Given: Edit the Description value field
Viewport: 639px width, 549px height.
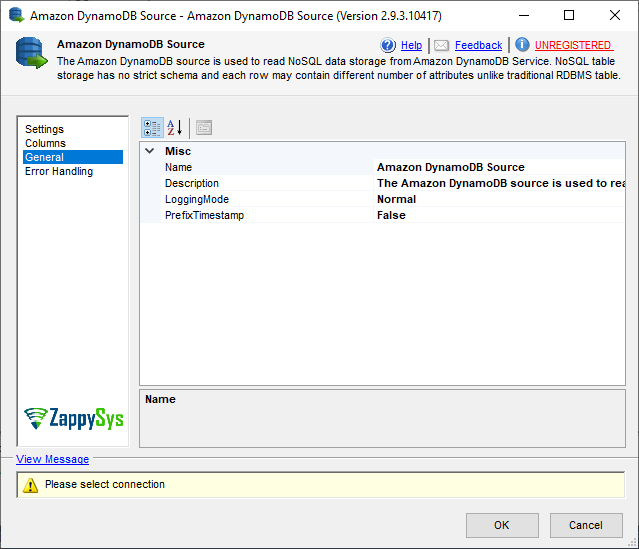Looking at the screenshot, I should coord(499,183).
